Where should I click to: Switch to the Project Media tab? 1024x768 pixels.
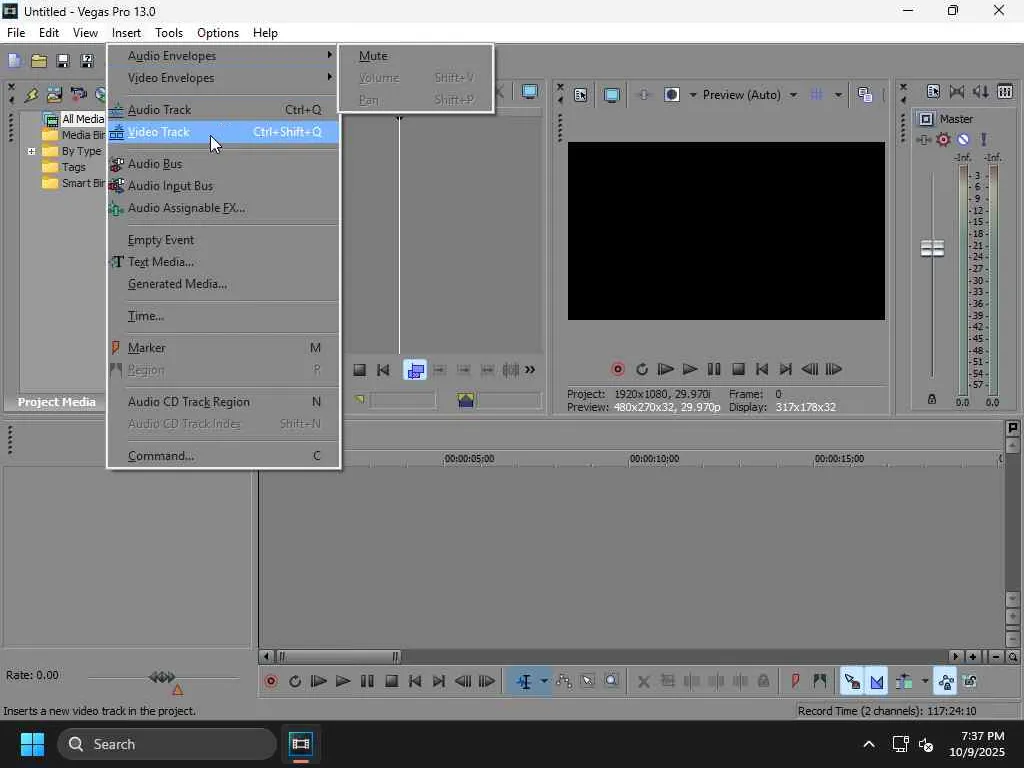coord(56,402)
